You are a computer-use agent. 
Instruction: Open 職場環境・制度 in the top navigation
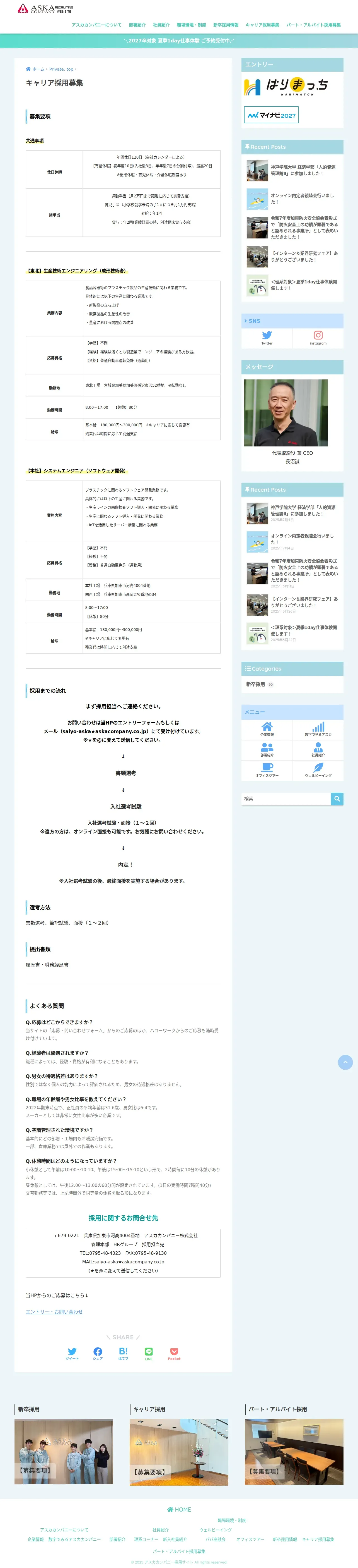(x=192, y=25)
